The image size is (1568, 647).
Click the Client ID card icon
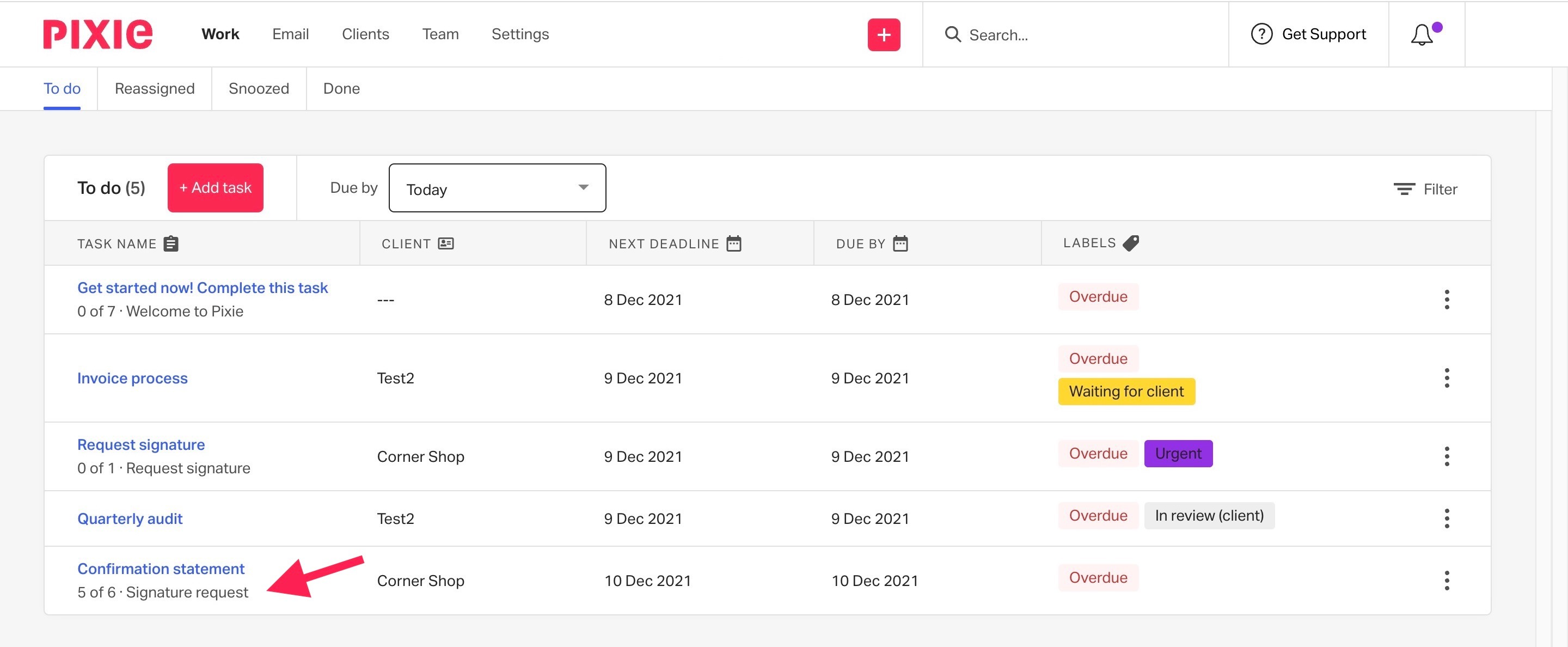tap(446, 243)
